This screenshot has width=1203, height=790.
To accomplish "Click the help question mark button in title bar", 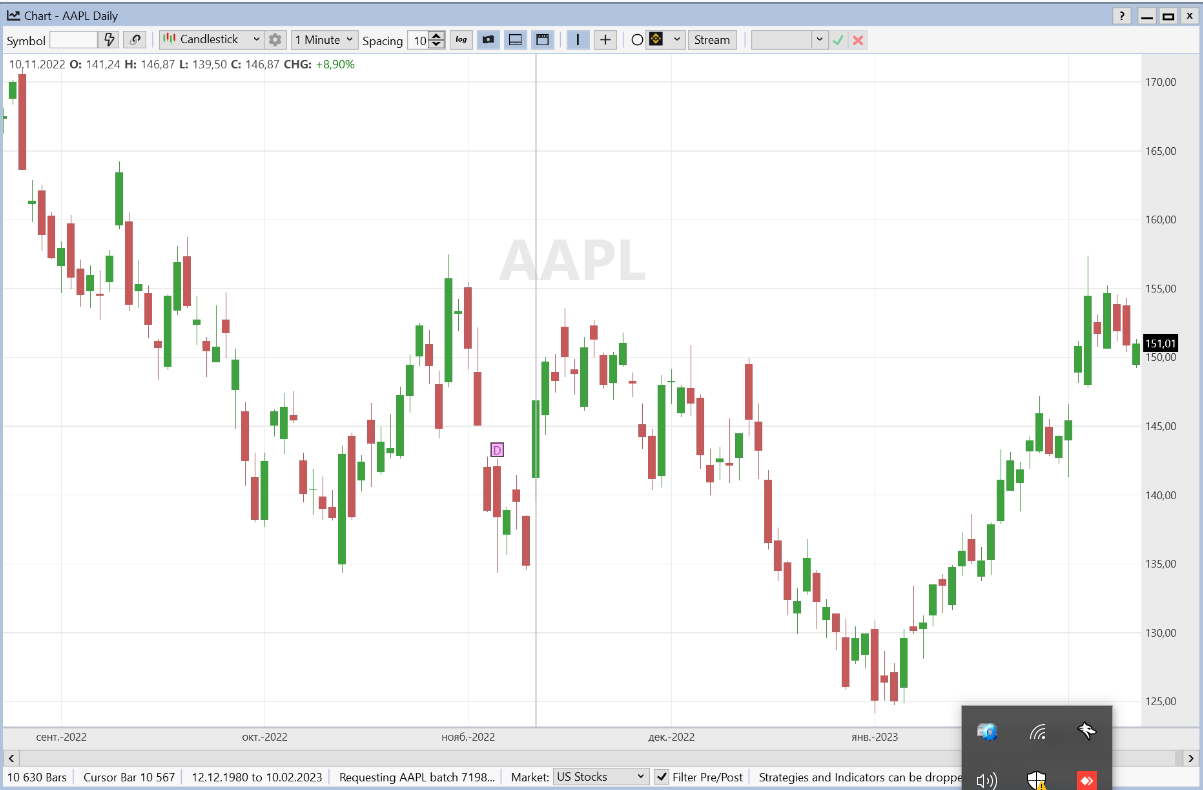I will point(1123,16).
